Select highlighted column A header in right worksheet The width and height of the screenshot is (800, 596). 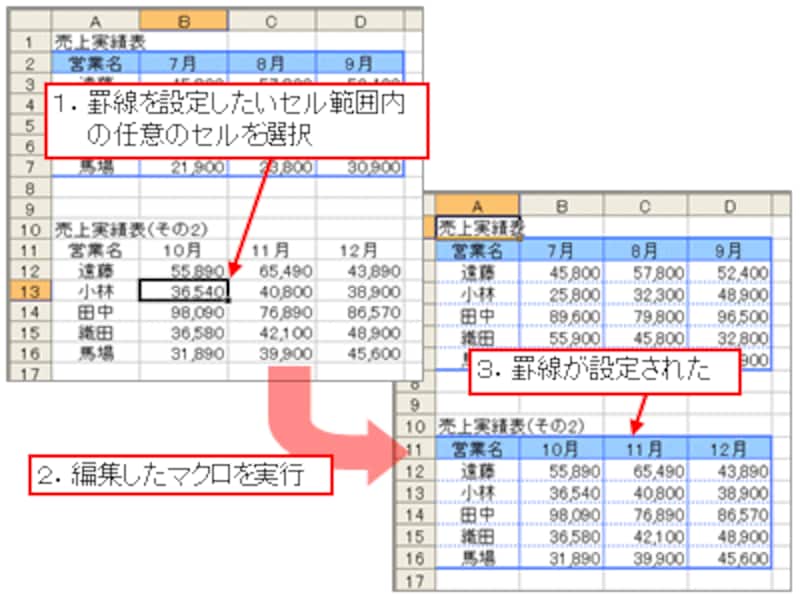pyautogui.click(x=478, y=206)
